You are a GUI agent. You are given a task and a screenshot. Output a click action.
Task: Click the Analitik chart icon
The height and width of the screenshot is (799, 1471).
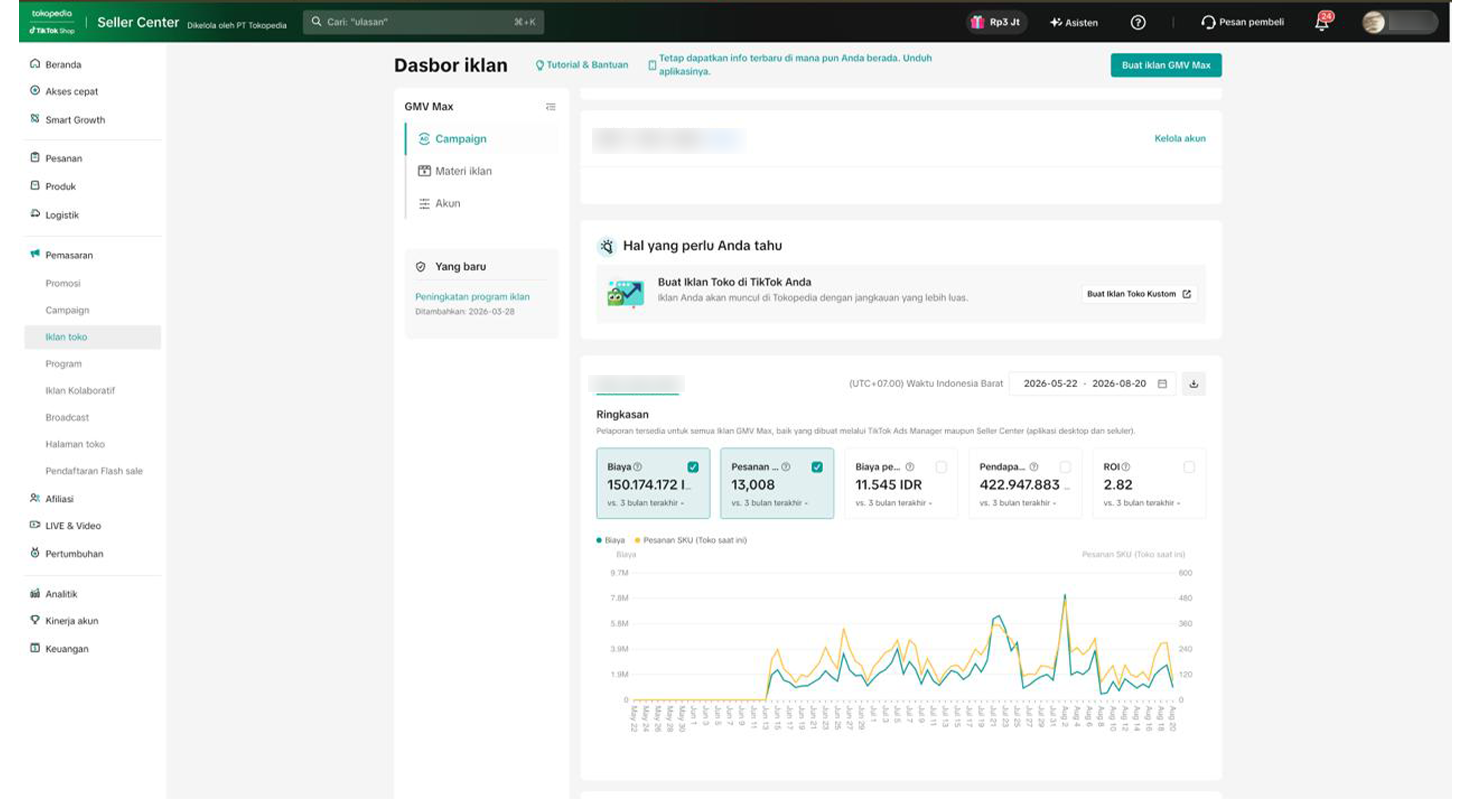35,593
